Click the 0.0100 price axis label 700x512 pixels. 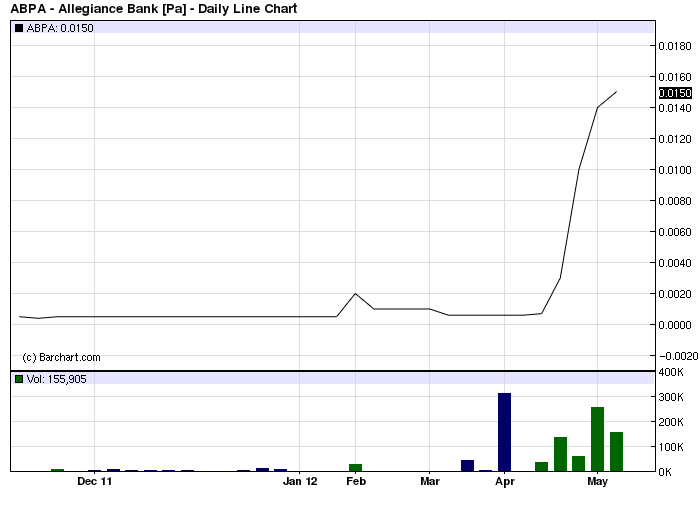click(x=675, y=170)
